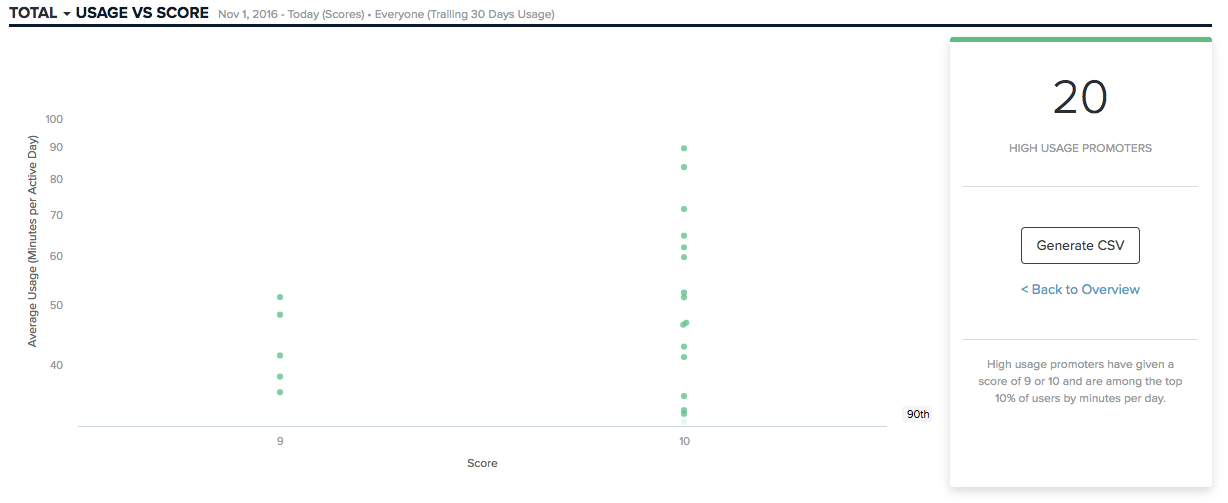Click the y-axis value 40

click(x=56, y=365)
